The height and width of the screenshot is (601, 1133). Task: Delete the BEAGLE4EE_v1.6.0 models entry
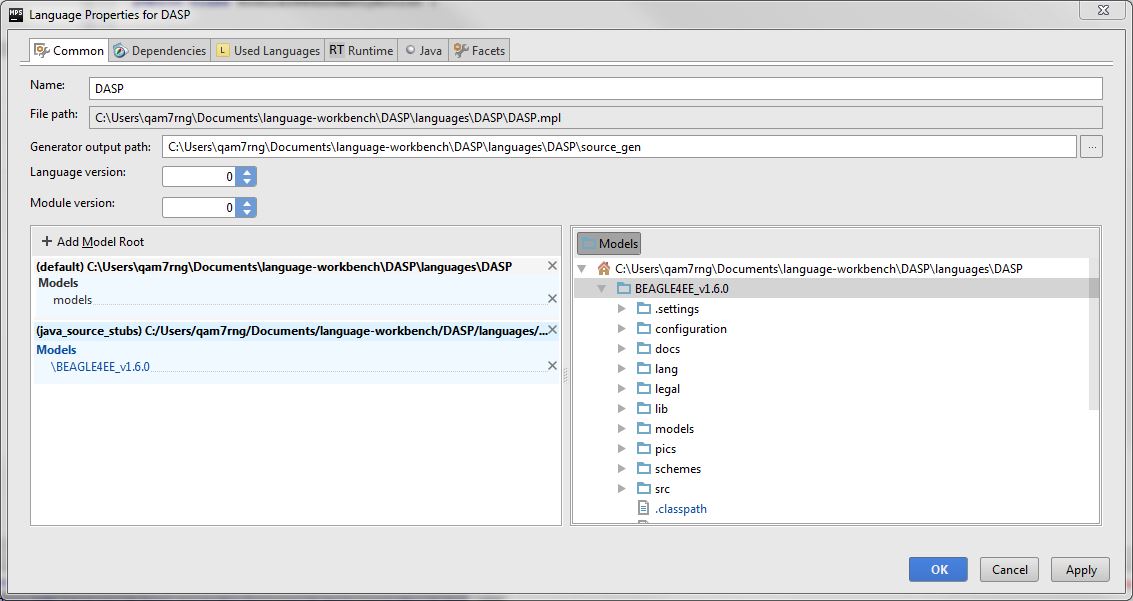coord(552,366)
